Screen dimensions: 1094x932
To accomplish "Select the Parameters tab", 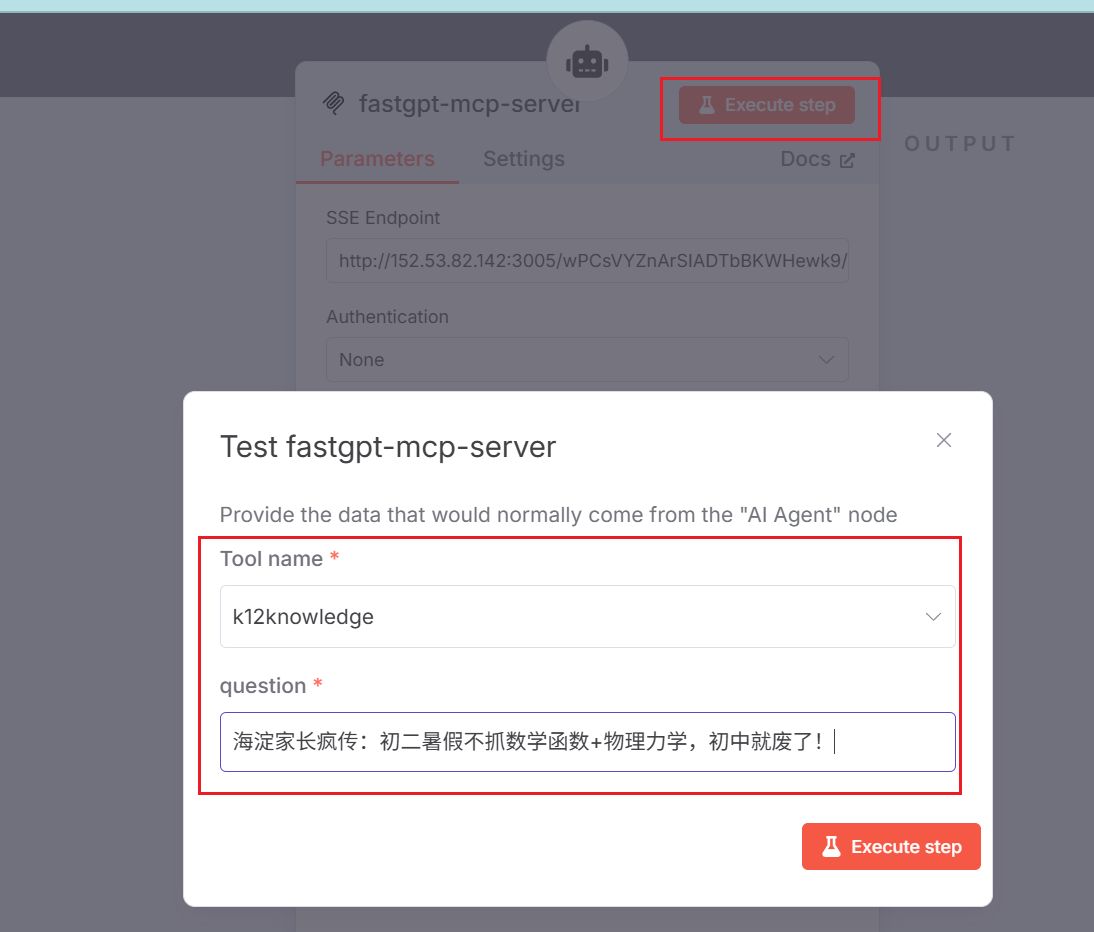I will click(x=377, y=158).
